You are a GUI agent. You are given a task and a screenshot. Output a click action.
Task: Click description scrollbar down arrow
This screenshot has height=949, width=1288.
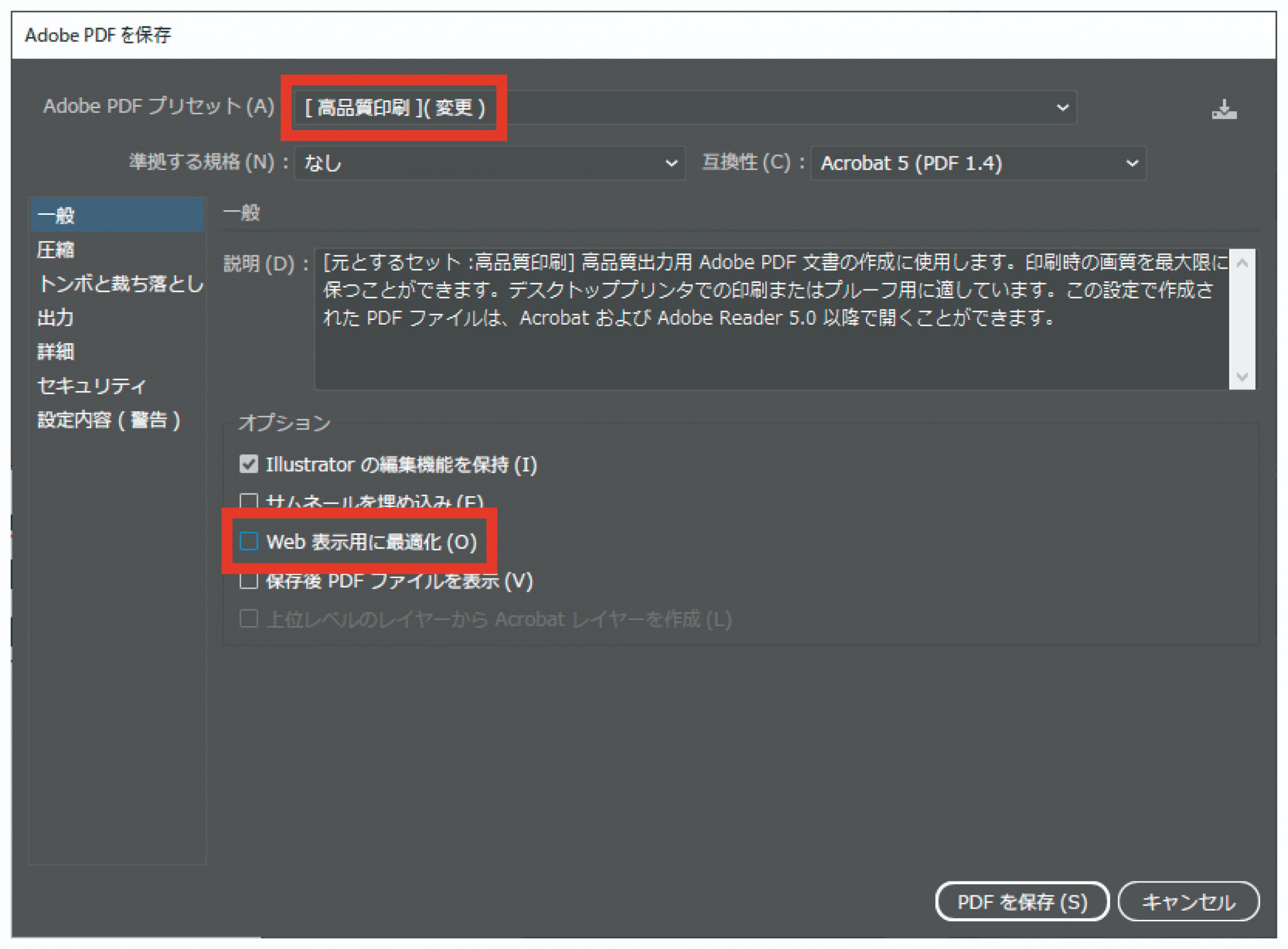point(1242,376)
